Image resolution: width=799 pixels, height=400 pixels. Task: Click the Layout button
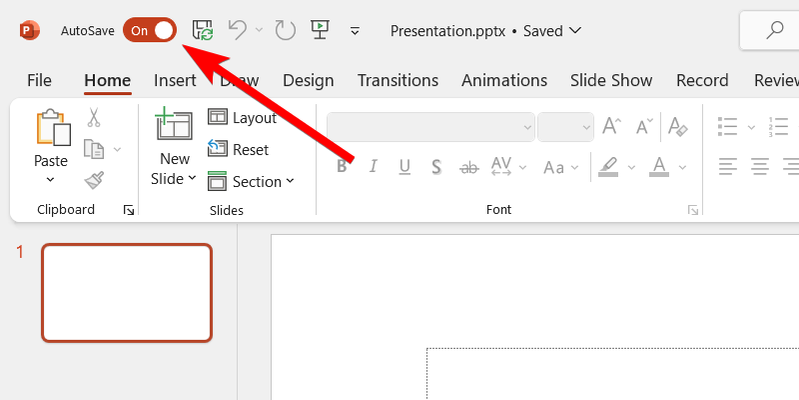(x=242, y=117)
